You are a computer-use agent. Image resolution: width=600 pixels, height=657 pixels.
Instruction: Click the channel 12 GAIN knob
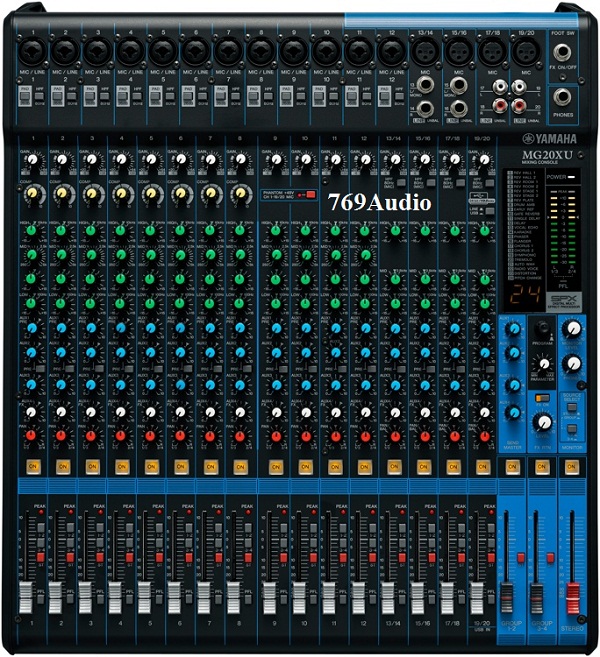point(365,160)
